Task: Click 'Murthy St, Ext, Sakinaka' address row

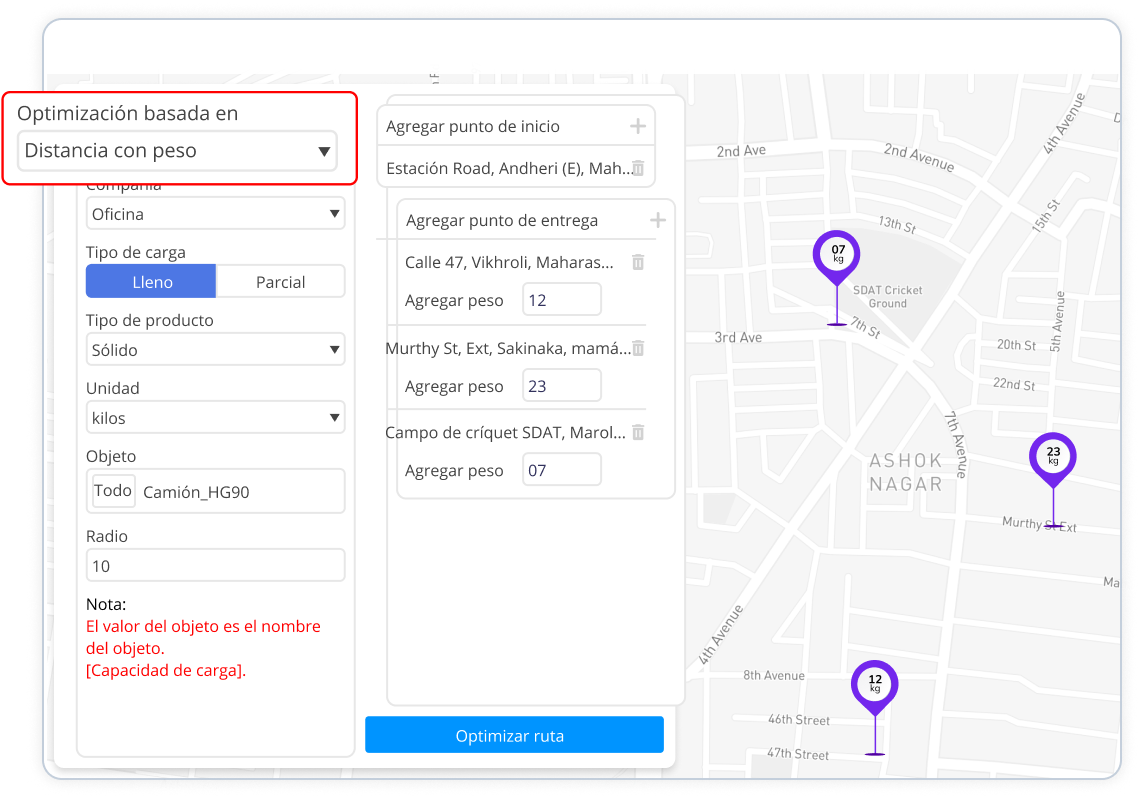Action: 508,348
